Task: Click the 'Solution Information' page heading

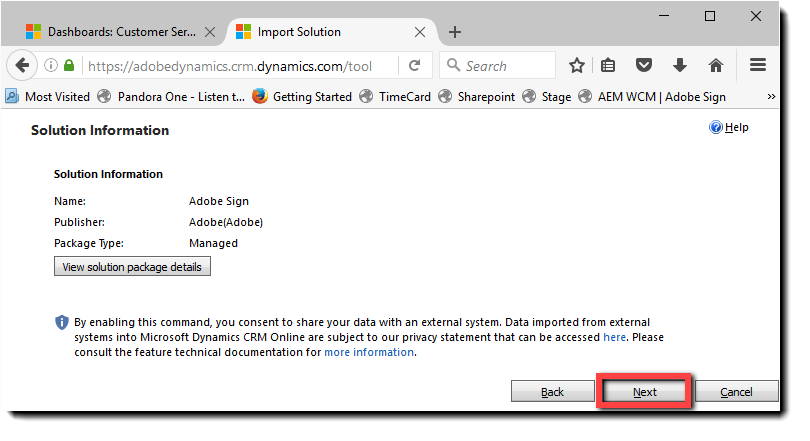Action: point(100,130)
